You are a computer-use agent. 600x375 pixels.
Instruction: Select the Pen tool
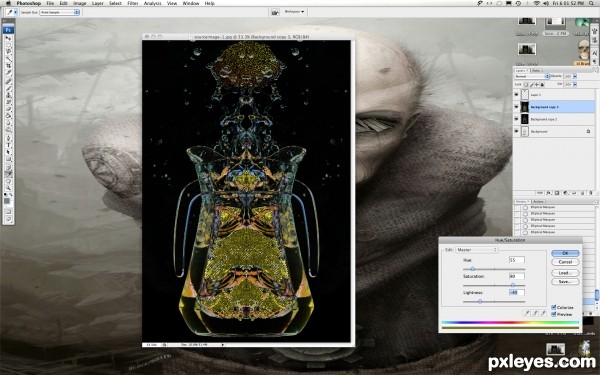(x=8, y=139)
